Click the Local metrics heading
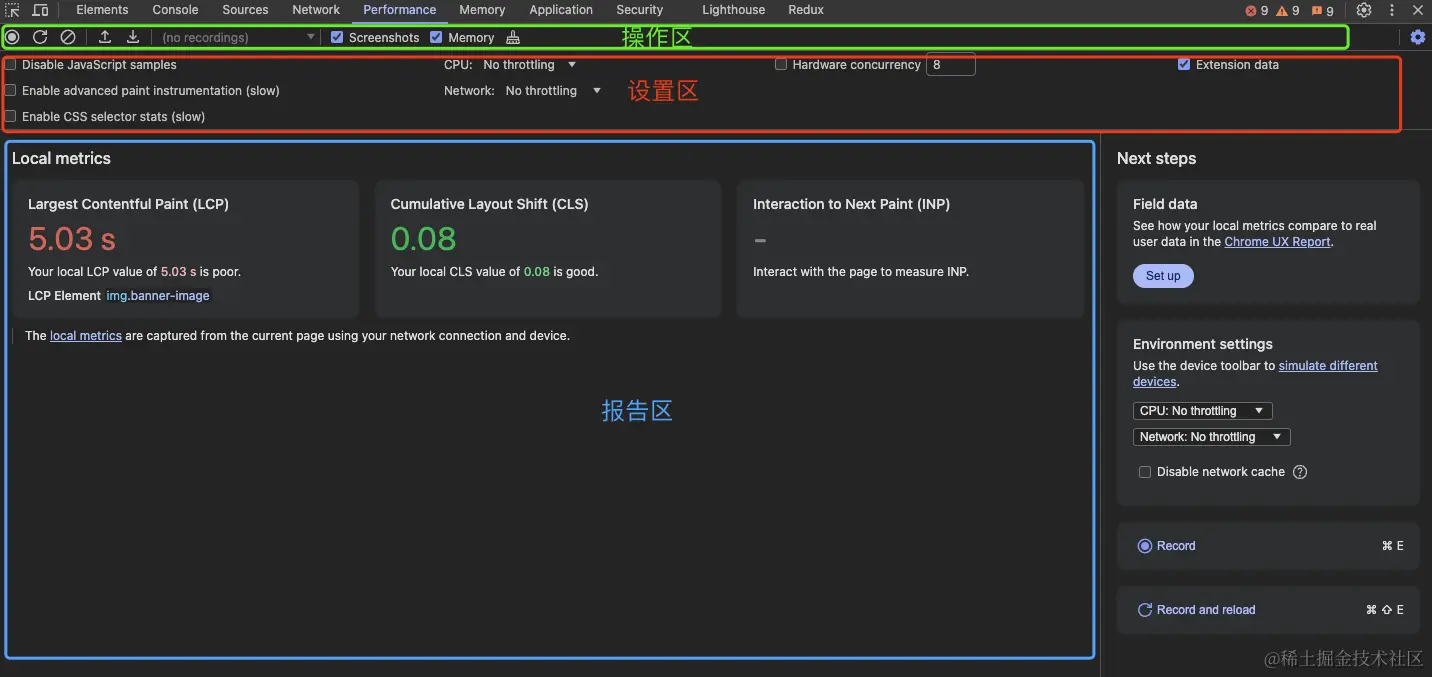Image resolution: width=1432 pixels, height=677 pixels. click(x=61, y=158)
